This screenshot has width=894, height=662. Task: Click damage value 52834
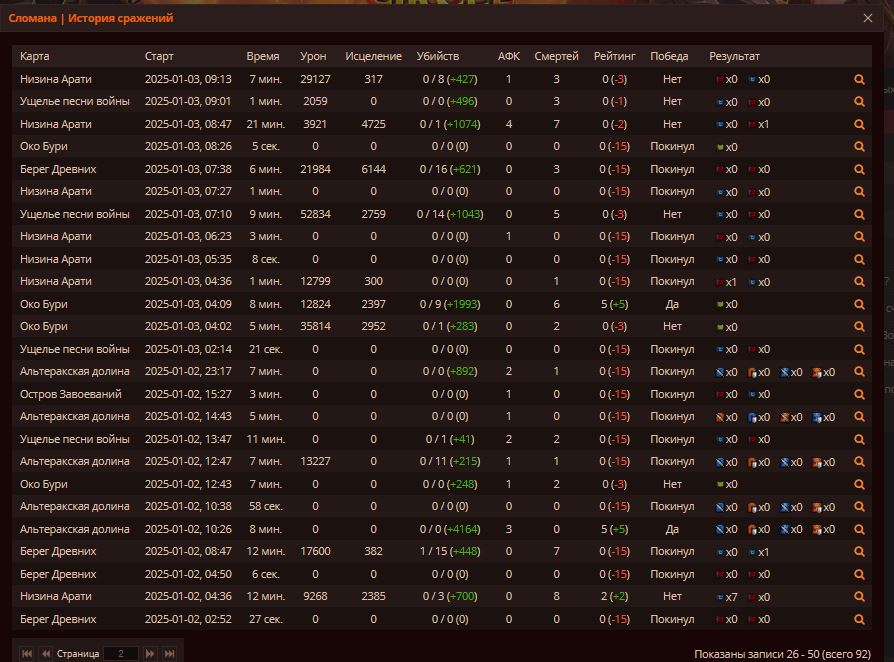(315, 214)
